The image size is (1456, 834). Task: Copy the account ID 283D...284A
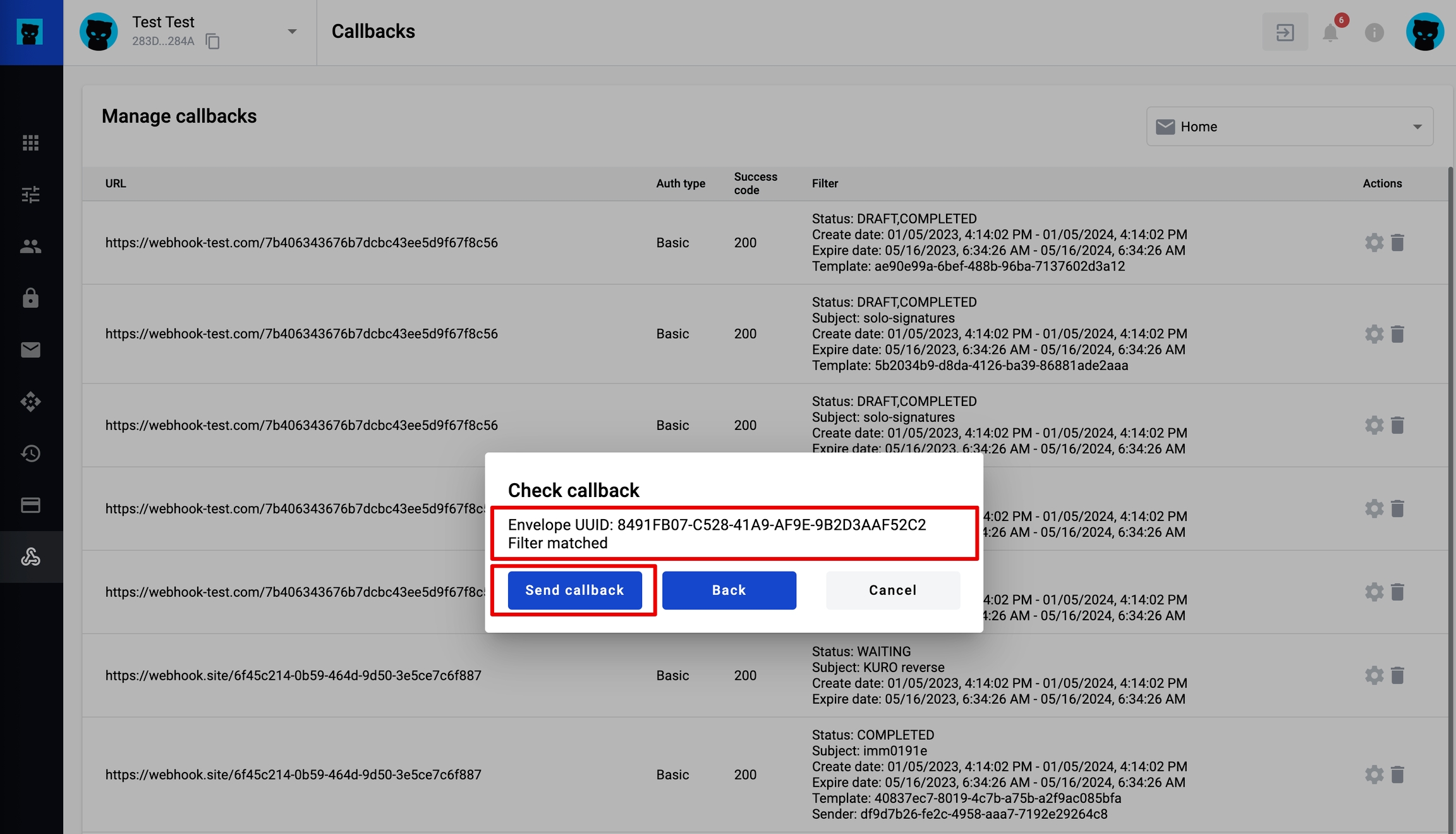click(213, 42)
